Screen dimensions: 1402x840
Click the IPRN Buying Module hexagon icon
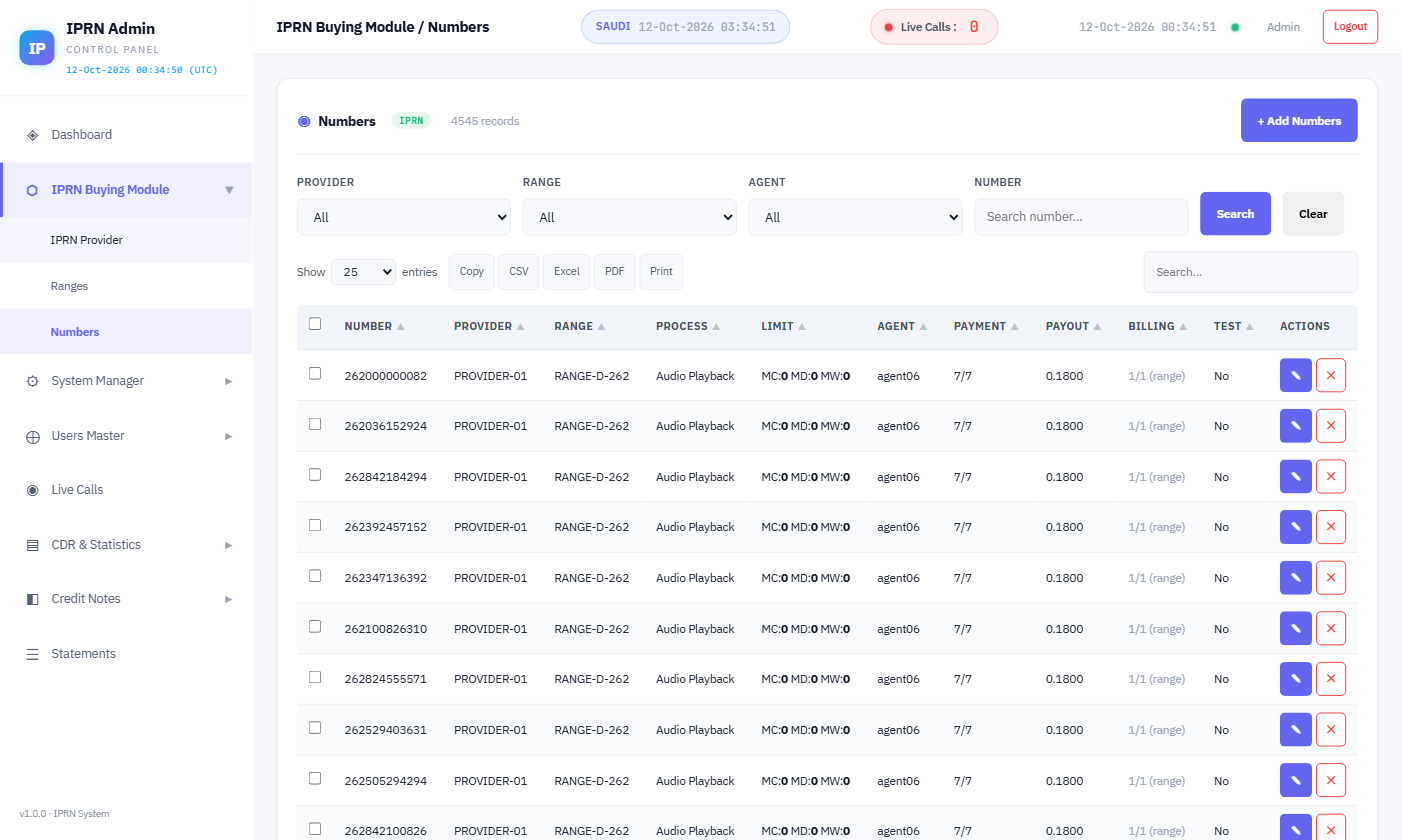click(32, 190)
